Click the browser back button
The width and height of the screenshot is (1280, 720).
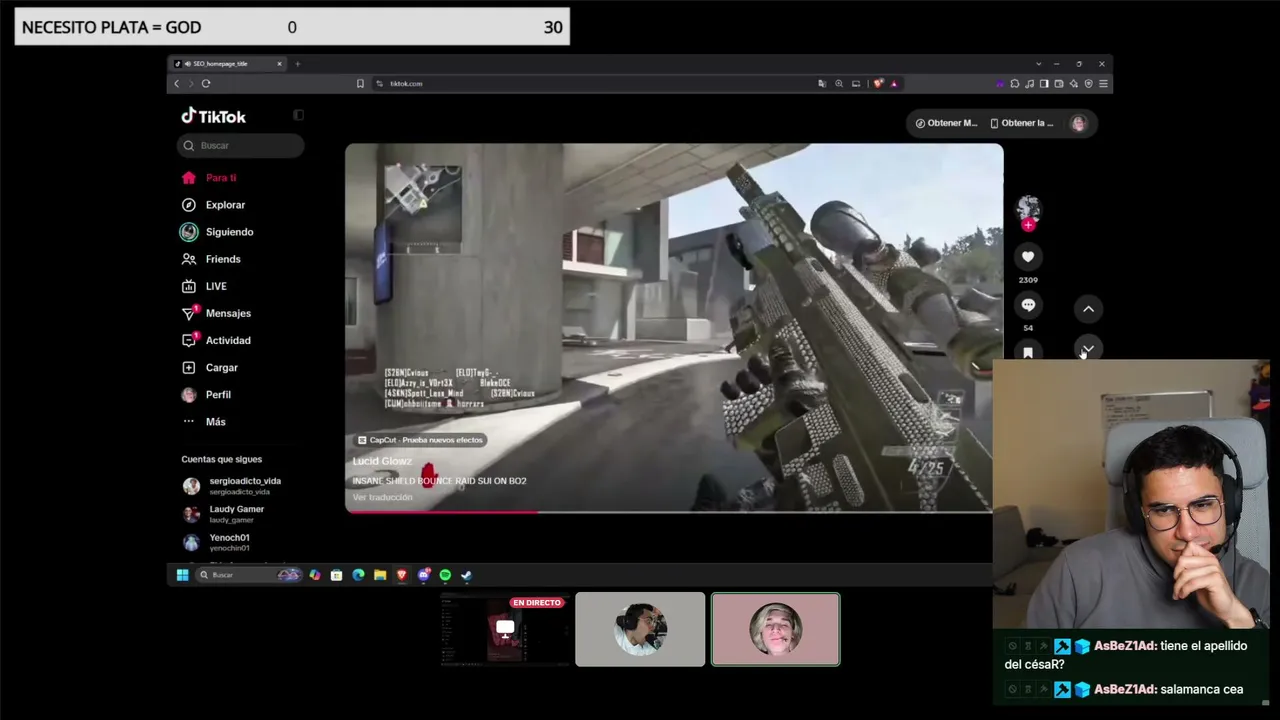pos(177,83)
